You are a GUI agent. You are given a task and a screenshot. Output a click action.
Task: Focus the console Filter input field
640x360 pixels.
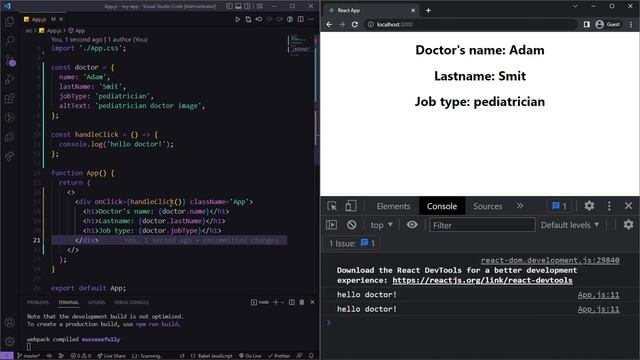coord(482,225)
